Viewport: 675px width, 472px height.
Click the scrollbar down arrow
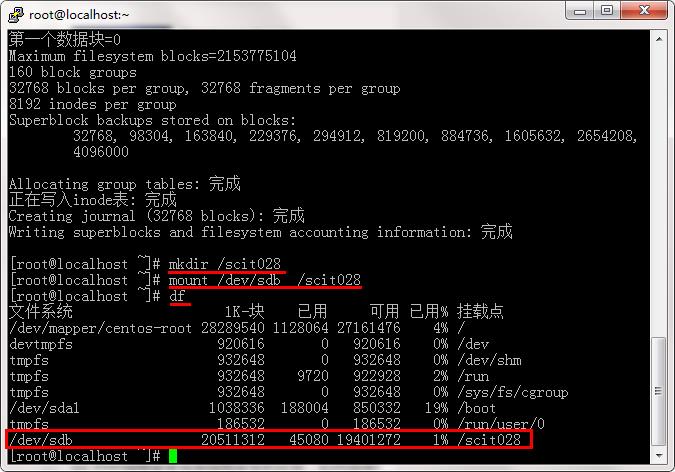[x=659, y=455]
